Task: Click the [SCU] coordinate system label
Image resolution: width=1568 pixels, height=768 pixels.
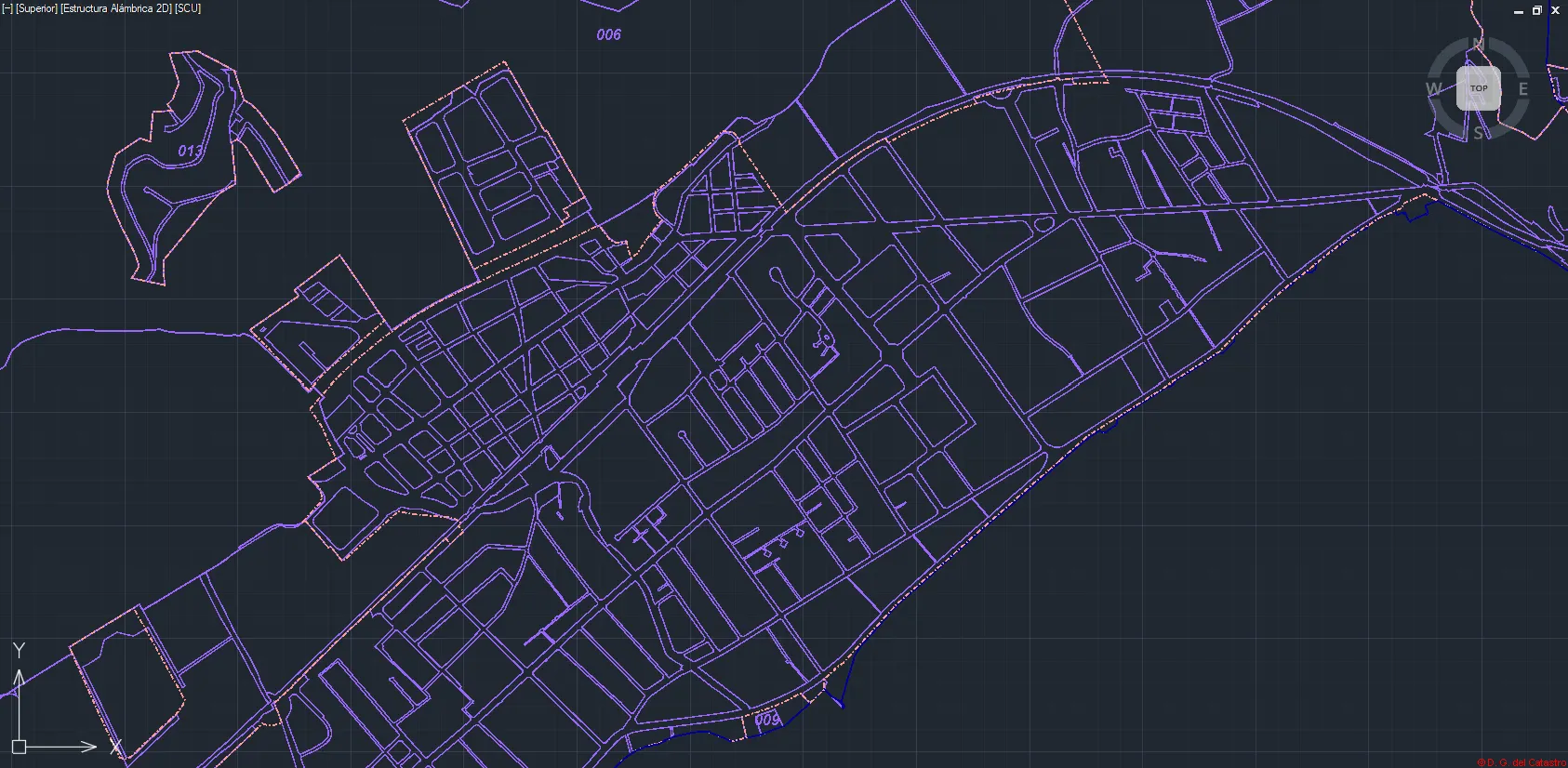Action: [x=188, y=8]
